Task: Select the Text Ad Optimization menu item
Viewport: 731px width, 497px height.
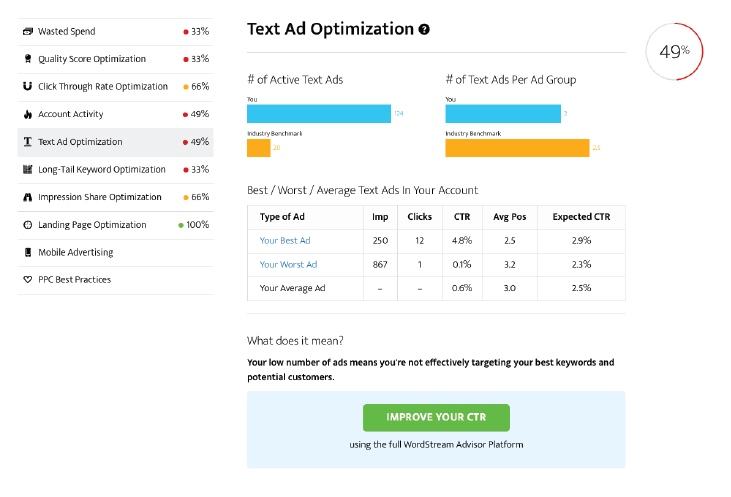Action: click(115, 142)
